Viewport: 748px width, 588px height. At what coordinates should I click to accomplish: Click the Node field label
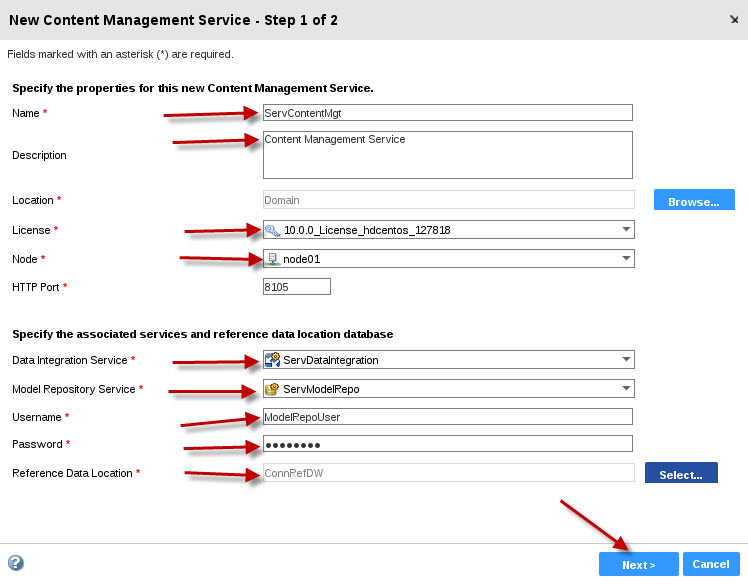pyautogui.click(x=25, y=259)
